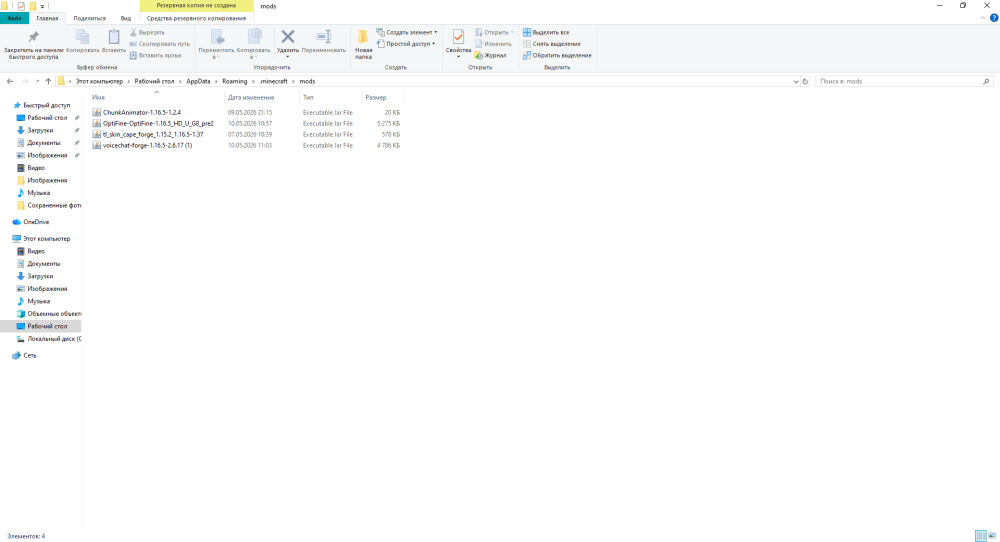Viewport: 1000px width, 542px height.
Task: Click Снять выделение in the ribbon
Action: (x=552, y=44)
